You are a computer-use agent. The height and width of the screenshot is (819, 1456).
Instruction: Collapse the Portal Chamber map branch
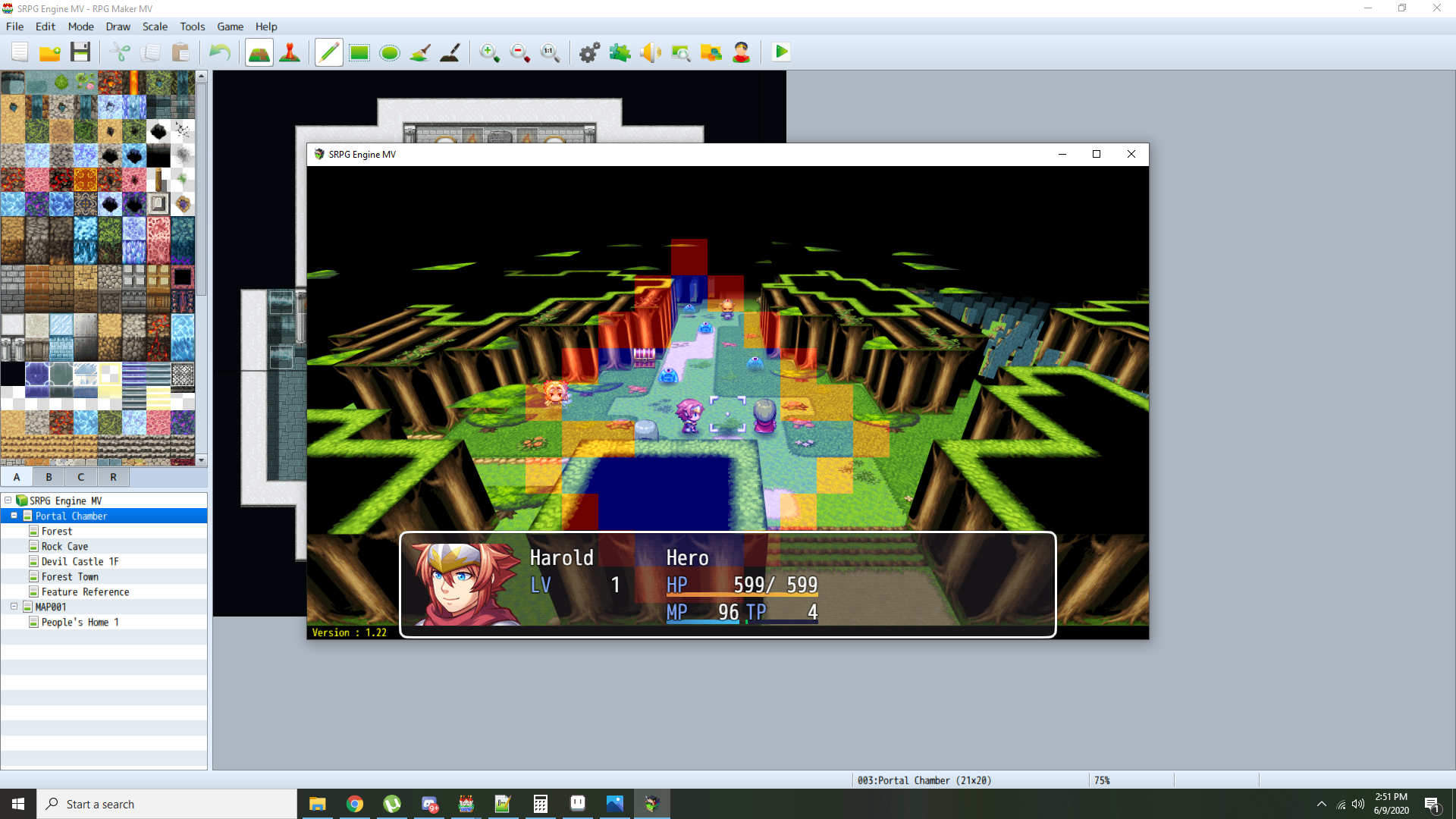coord(14,516)
